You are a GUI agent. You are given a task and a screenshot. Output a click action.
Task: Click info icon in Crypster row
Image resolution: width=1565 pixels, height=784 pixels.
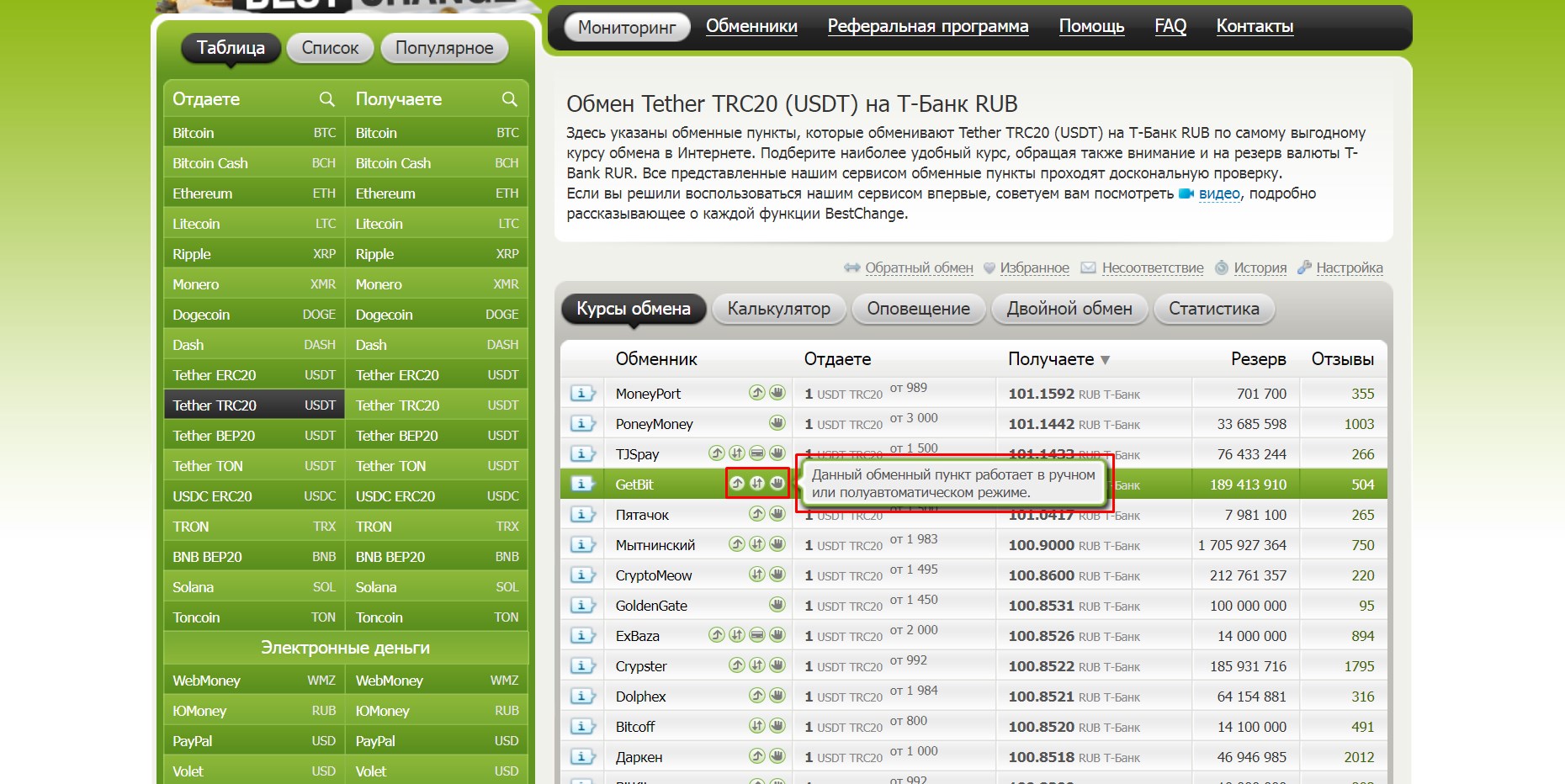(582, 666)
